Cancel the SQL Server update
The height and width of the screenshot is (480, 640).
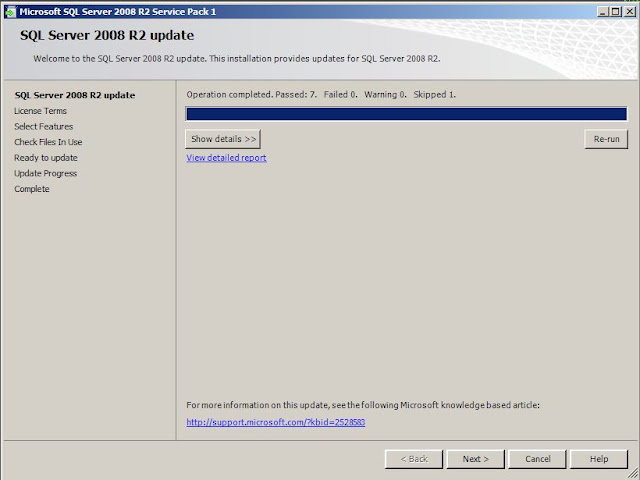[538, 459]
